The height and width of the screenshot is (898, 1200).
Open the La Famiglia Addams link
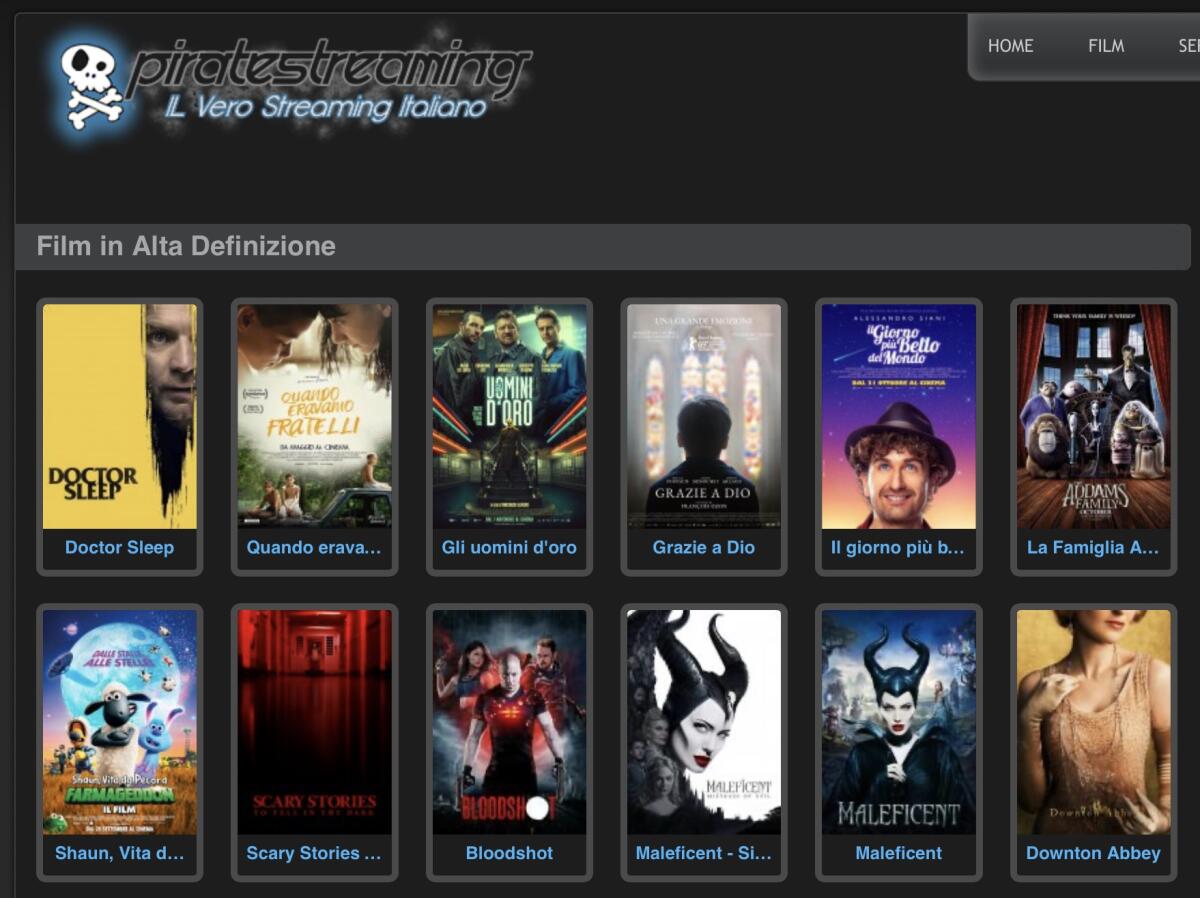[x=1093, y=547]
